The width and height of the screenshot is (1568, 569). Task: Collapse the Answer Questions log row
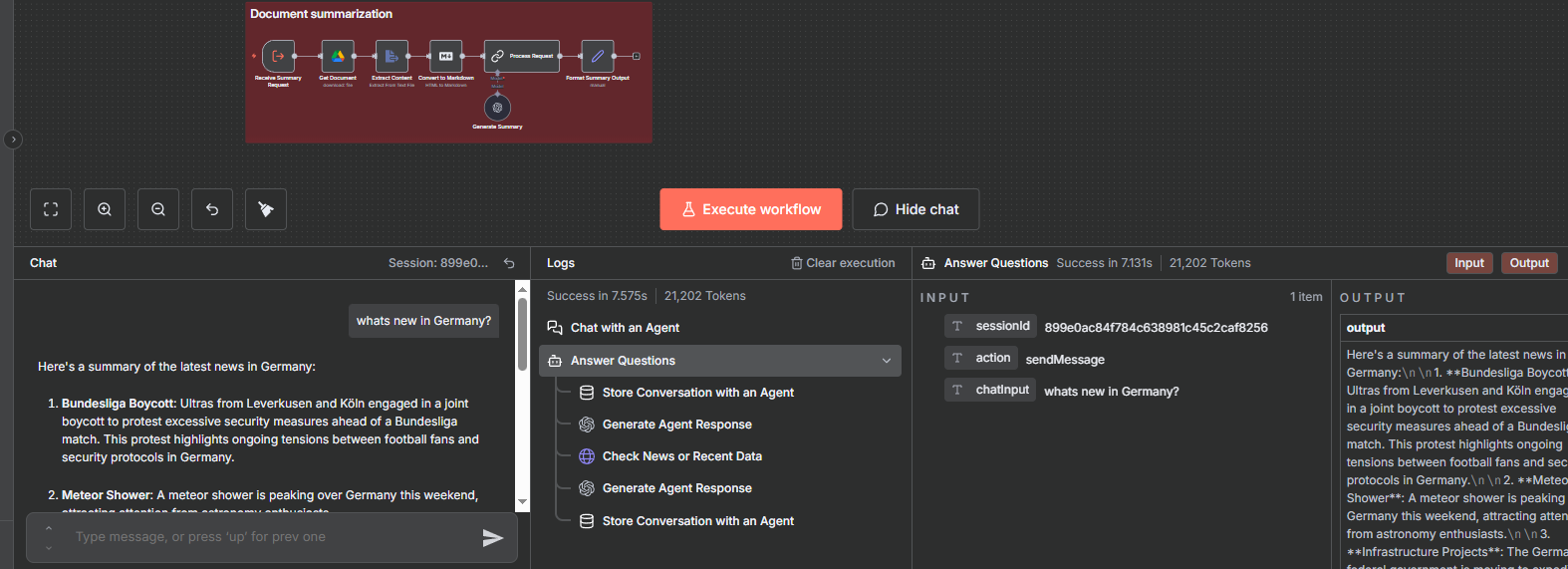coord(887,361)
